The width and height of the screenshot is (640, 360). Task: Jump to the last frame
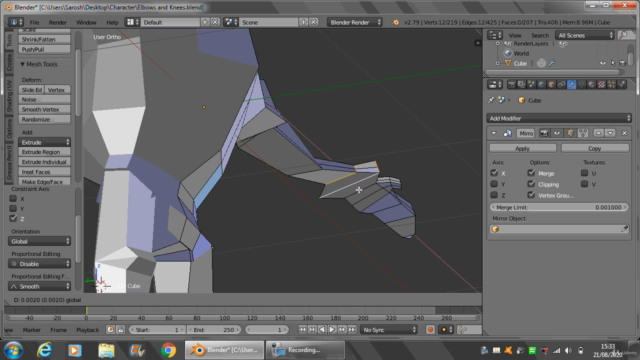pos(352,329)
